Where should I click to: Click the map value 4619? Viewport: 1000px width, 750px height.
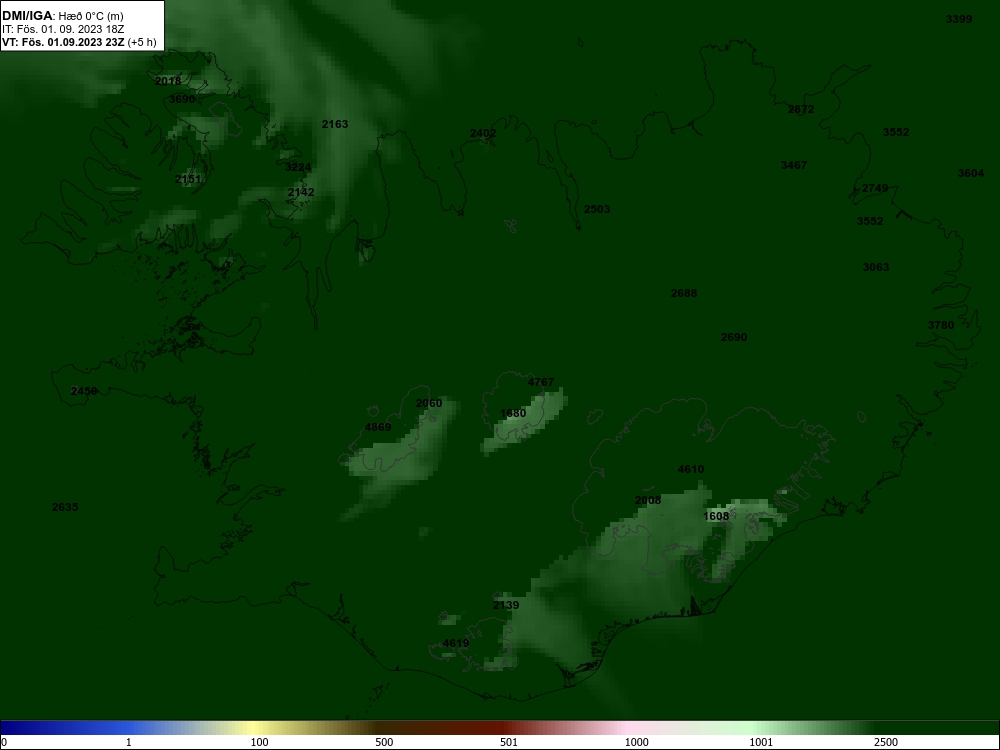coord(455,643)
